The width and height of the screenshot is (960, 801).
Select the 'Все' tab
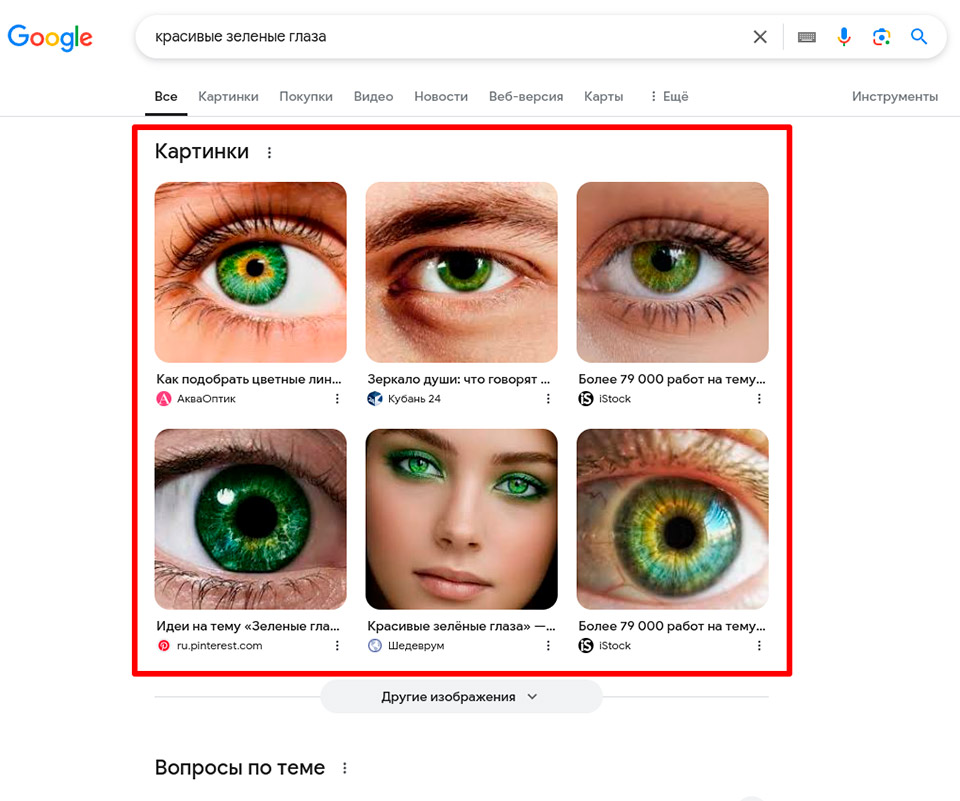[x=166, y=96]
